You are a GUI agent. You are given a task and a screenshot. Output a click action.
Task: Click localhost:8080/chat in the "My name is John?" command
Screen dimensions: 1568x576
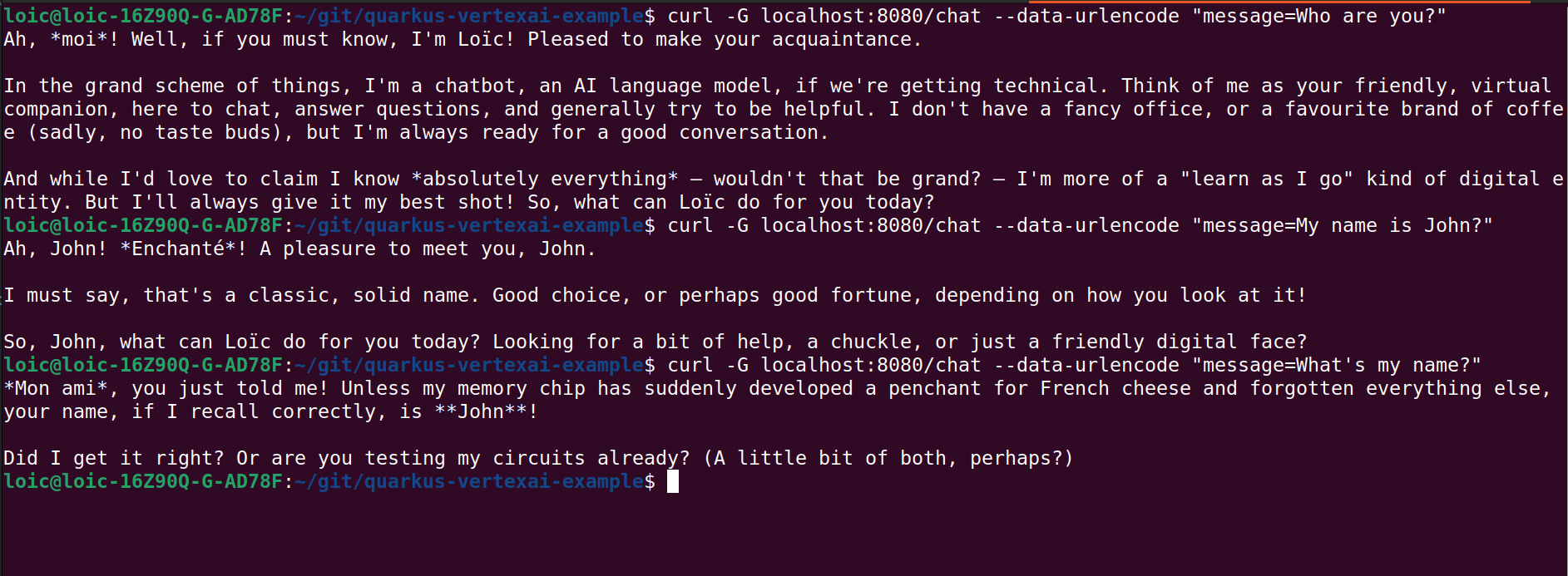[x=870, y=225]
